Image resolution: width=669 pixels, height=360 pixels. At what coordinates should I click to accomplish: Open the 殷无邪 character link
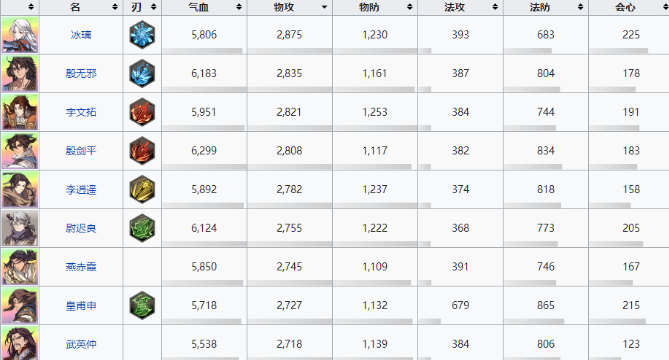click(81, 73)
